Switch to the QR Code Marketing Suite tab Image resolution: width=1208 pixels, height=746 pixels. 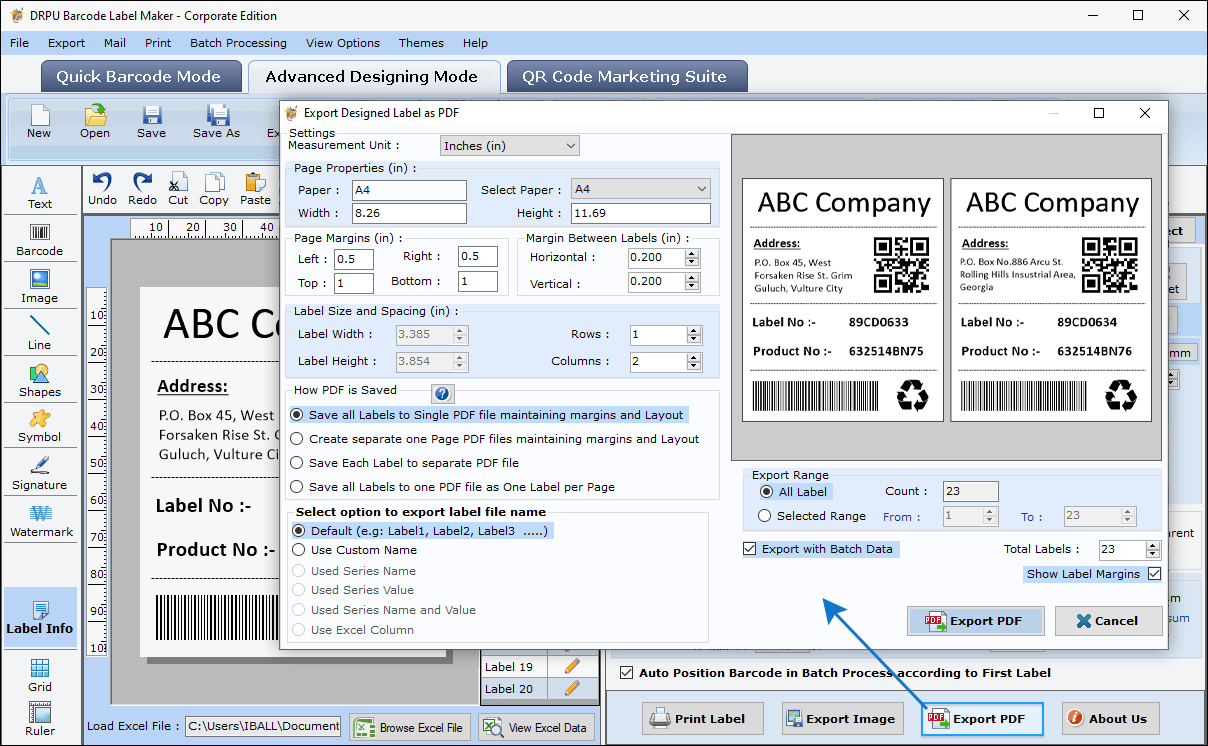(627, 77)
